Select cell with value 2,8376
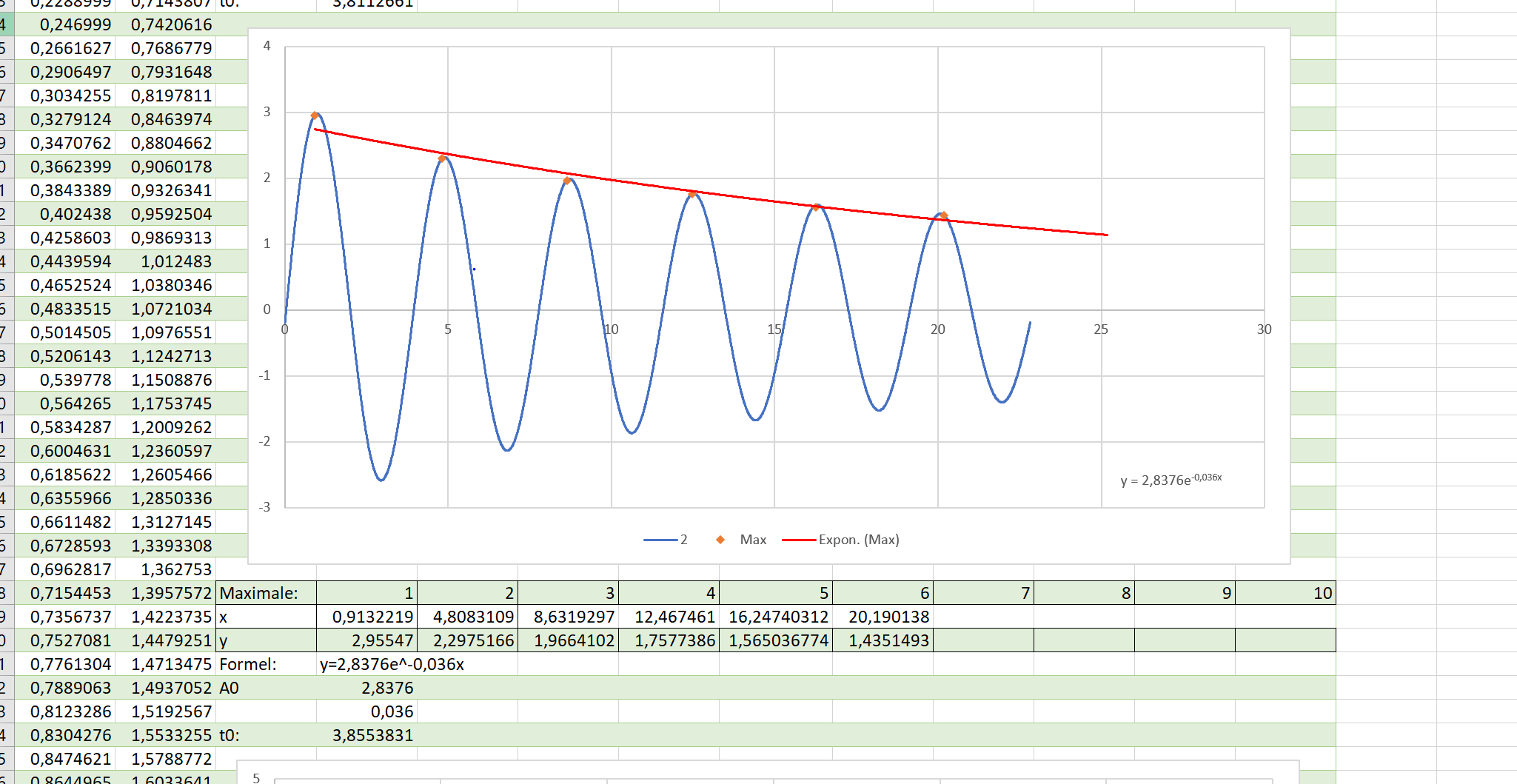This screenshot has height=784, width=1517. click(x=366, y=688)
